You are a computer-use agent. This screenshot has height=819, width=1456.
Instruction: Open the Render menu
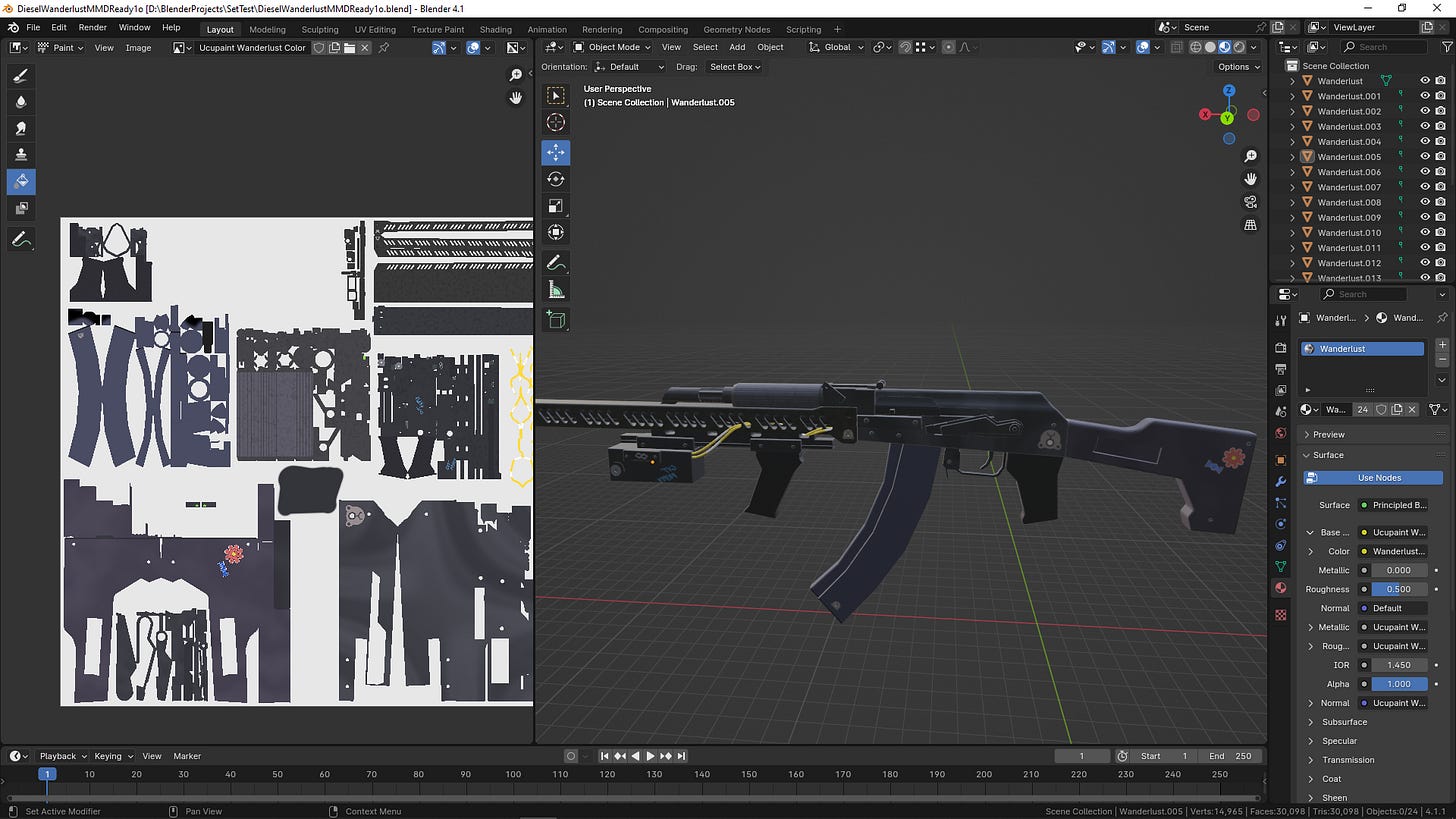point(92,27)
